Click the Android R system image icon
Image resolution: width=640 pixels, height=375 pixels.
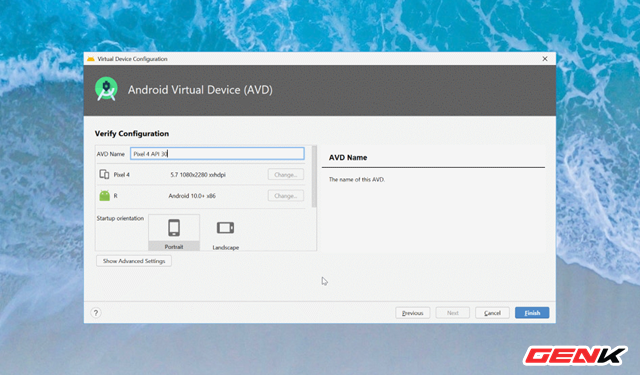pyautogui.click(x=104, y=196)
